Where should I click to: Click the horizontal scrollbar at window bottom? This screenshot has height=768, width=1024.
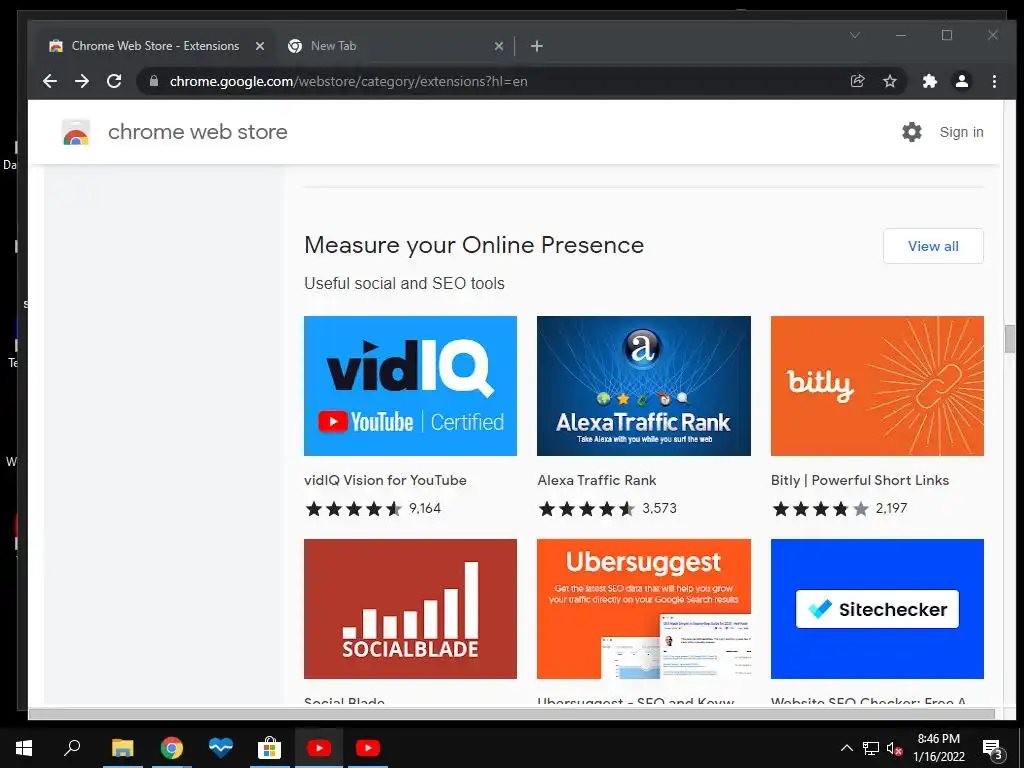pyautogui.click(x=511, y=714)
